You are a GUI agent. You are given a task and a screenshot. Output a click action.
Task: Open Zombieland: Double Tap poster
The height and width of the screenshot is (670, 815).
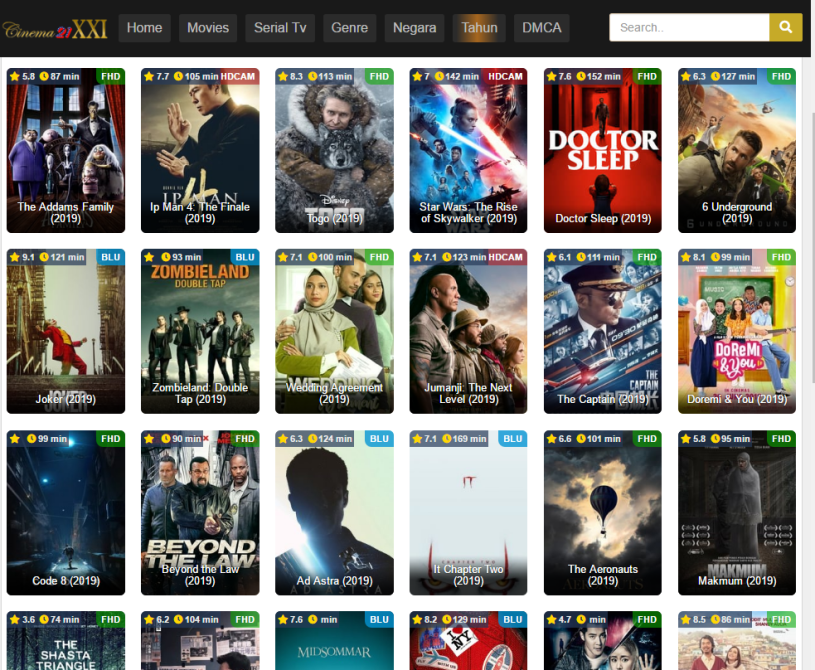click(200, 331)
